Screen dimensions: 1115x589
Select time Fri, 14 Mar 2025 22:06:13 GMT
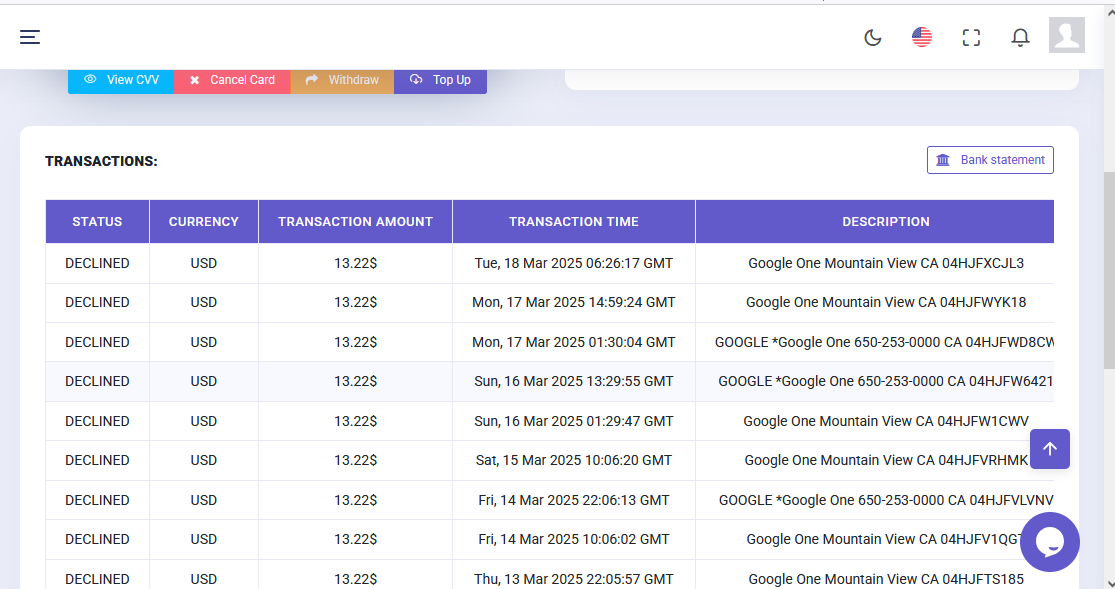574,500
